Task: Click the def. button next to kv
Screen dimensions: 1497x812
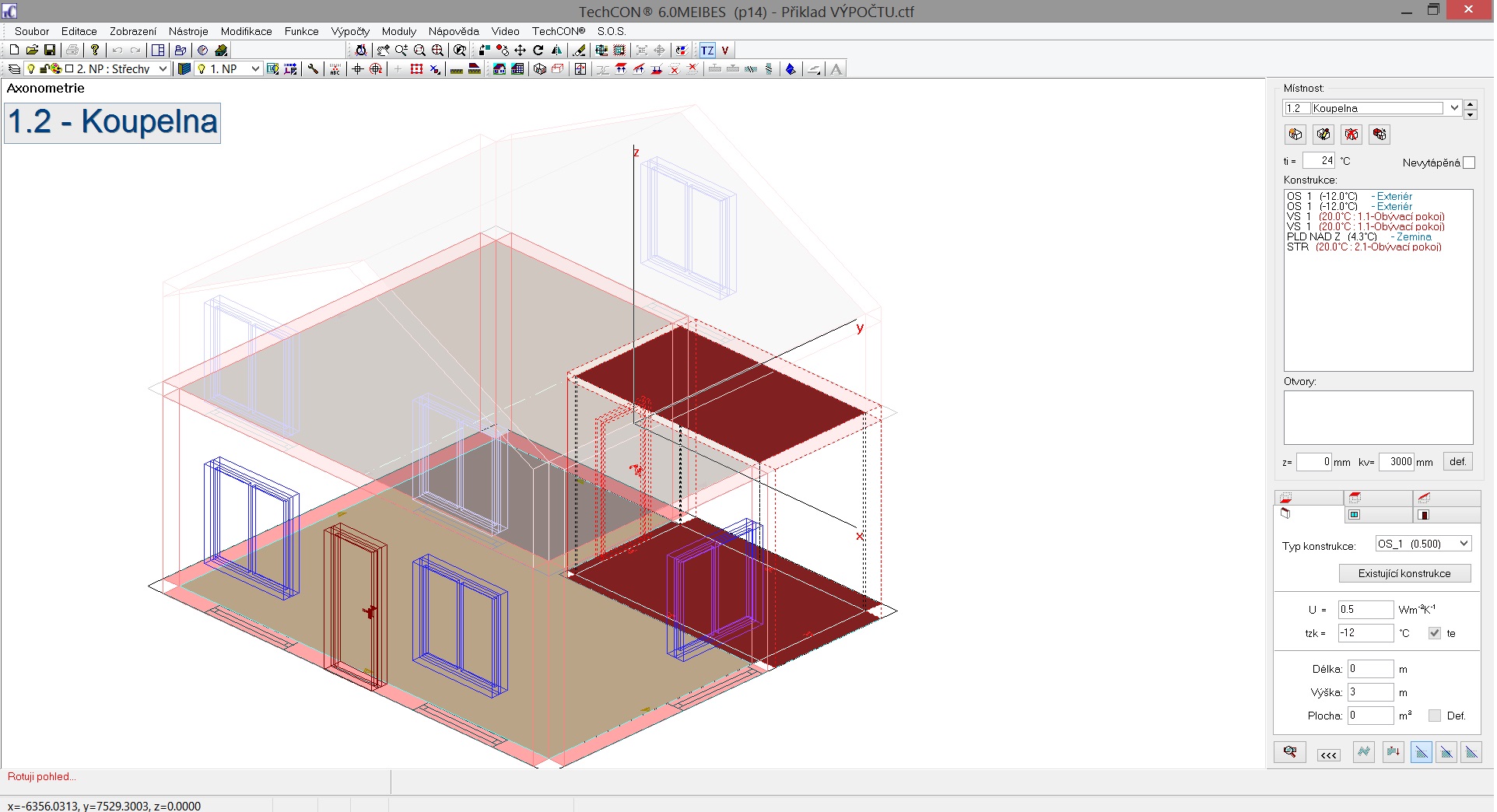Action: pyautogui.click(x=1457, y=461)
